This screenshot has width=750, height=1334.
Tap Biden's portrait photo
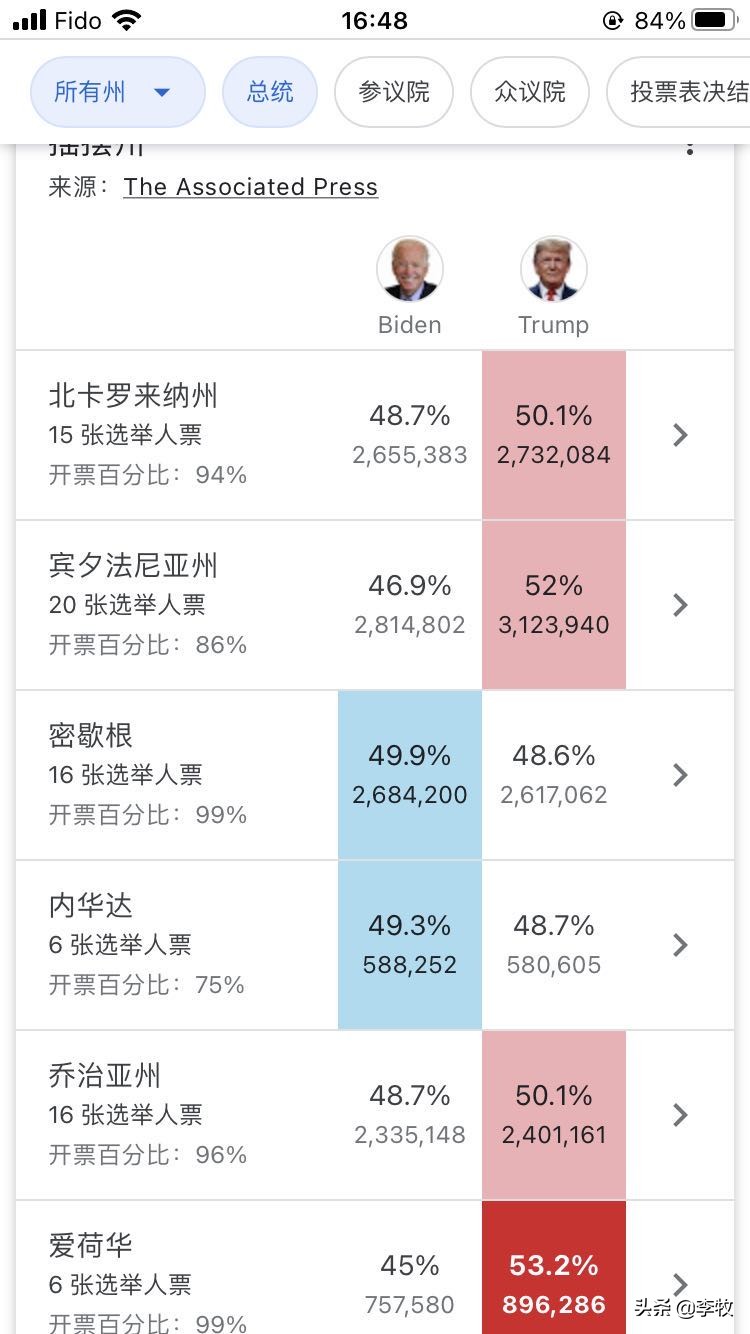410,269
